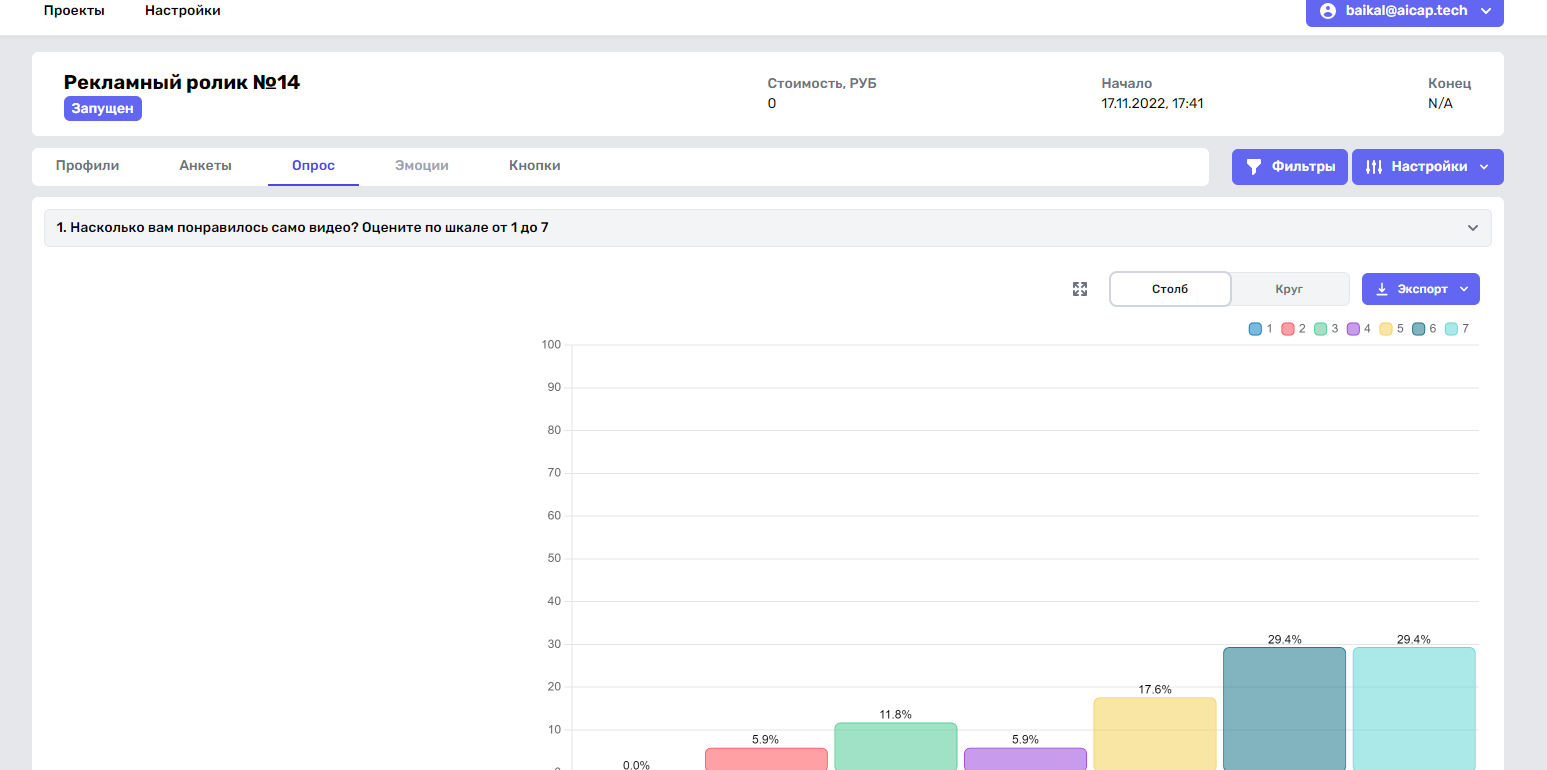The height and width of the screenshot is (770, 1547).
Task: Click the fullscreen expand chart icon
Action: 1080,289
